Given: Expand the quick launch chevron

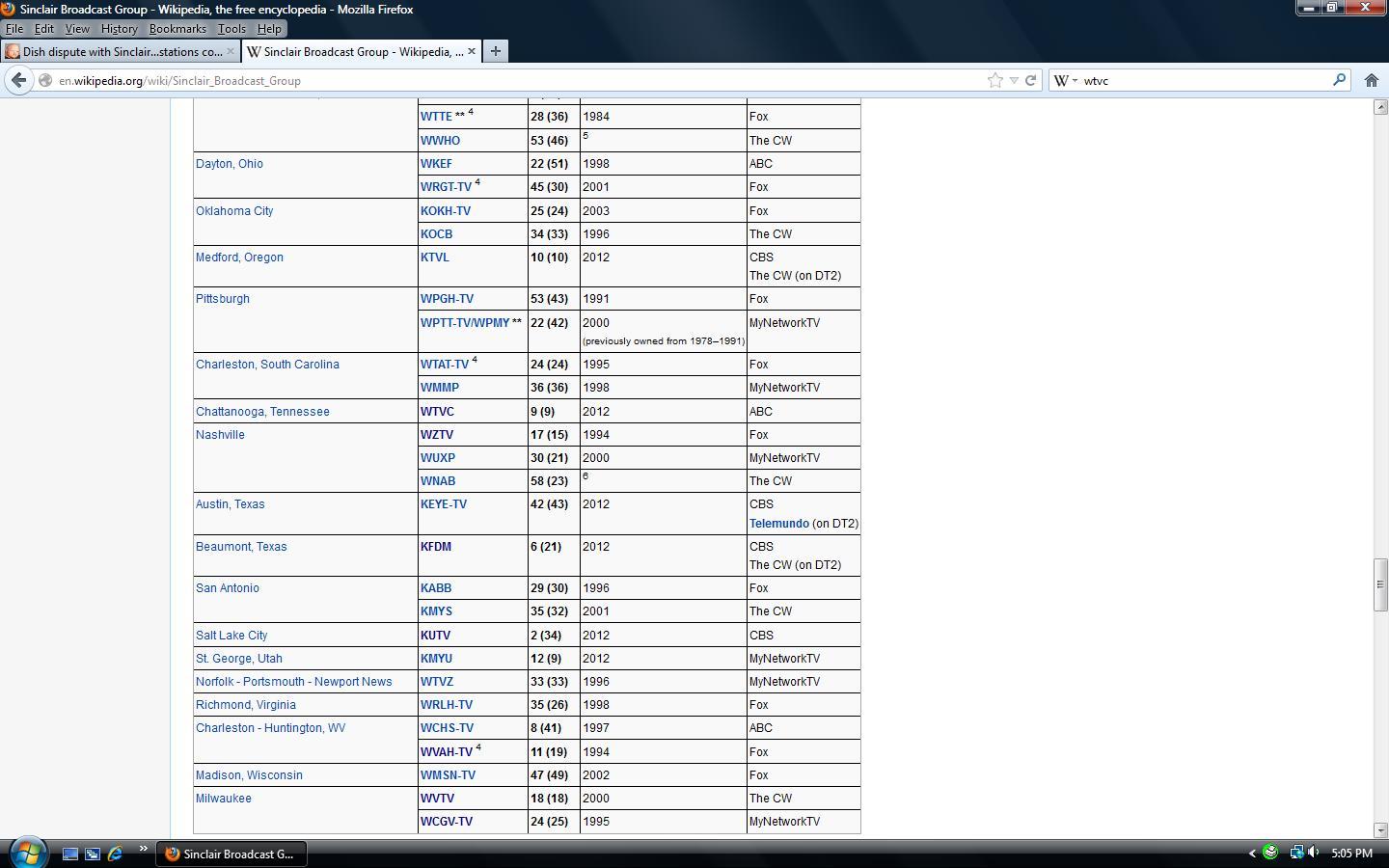Looking at the screenshot, I should pyautogui.click(x=143, y=850).
